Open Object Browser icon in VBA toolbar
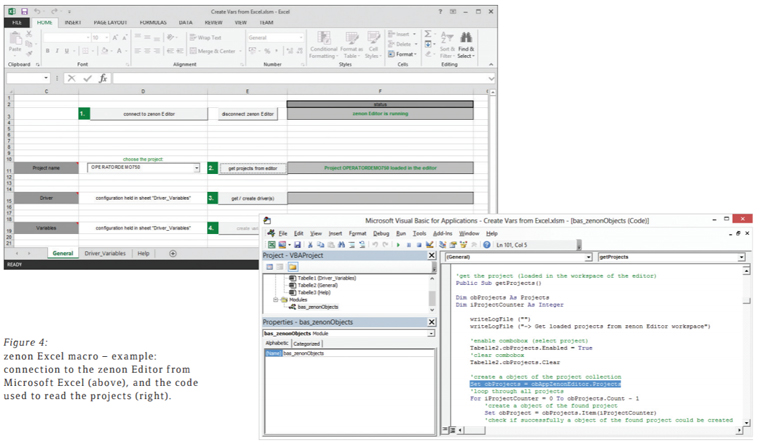760x445 pixels. point(463,245)
